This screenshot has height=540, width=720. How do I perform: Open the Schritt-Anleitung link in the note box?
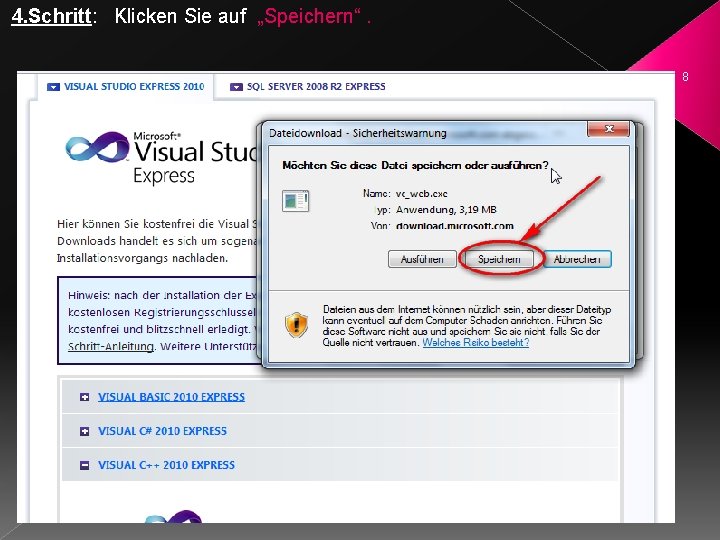click(111, 346)
